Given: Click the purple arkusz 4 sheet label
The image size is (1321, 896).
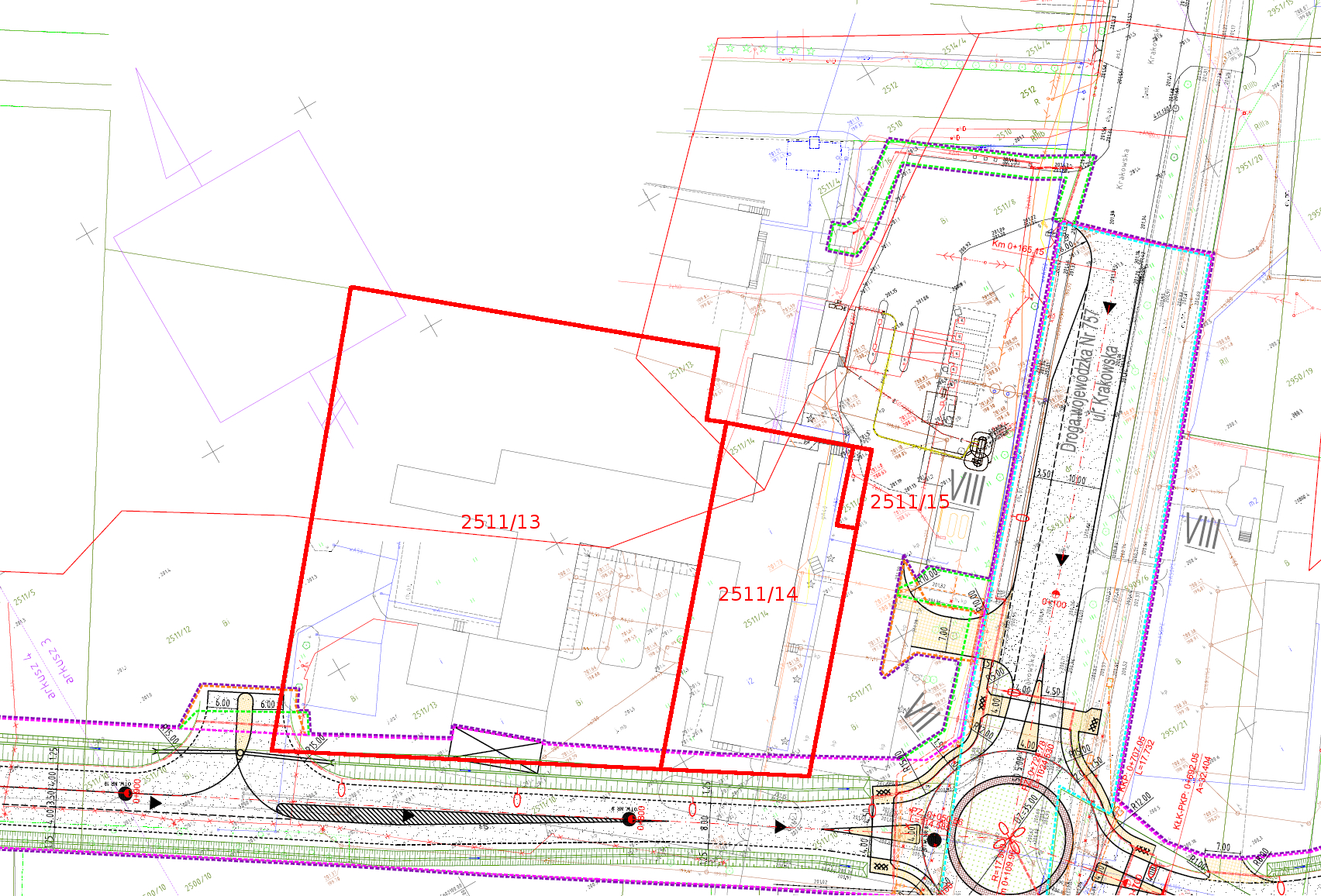Looking at the screenshot, I should tap(40, 677).
